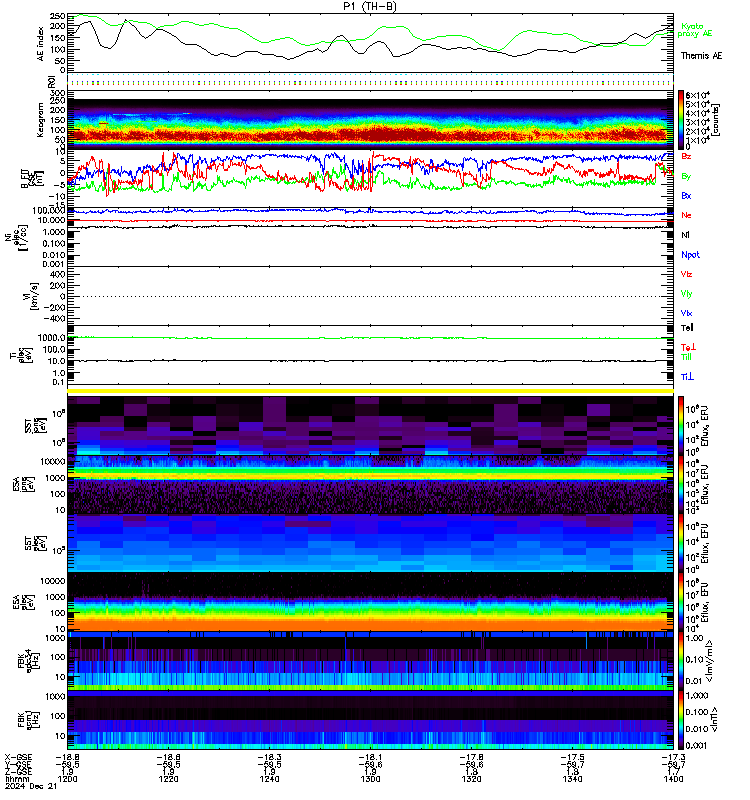Viewport: 750px width, 800px height.
Task: Select the red Bz legend label
Action: pyautogui.click(x=686, y=157)
